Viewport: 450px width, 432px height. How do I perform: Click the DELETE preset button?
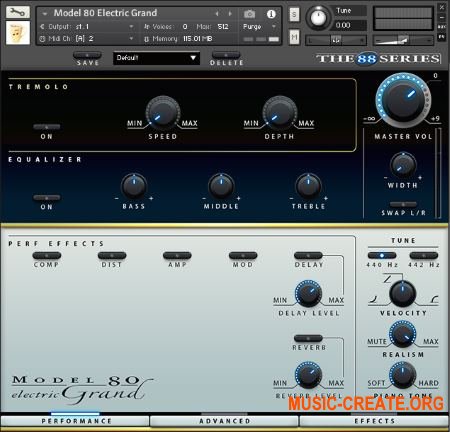tap(226, 55)
